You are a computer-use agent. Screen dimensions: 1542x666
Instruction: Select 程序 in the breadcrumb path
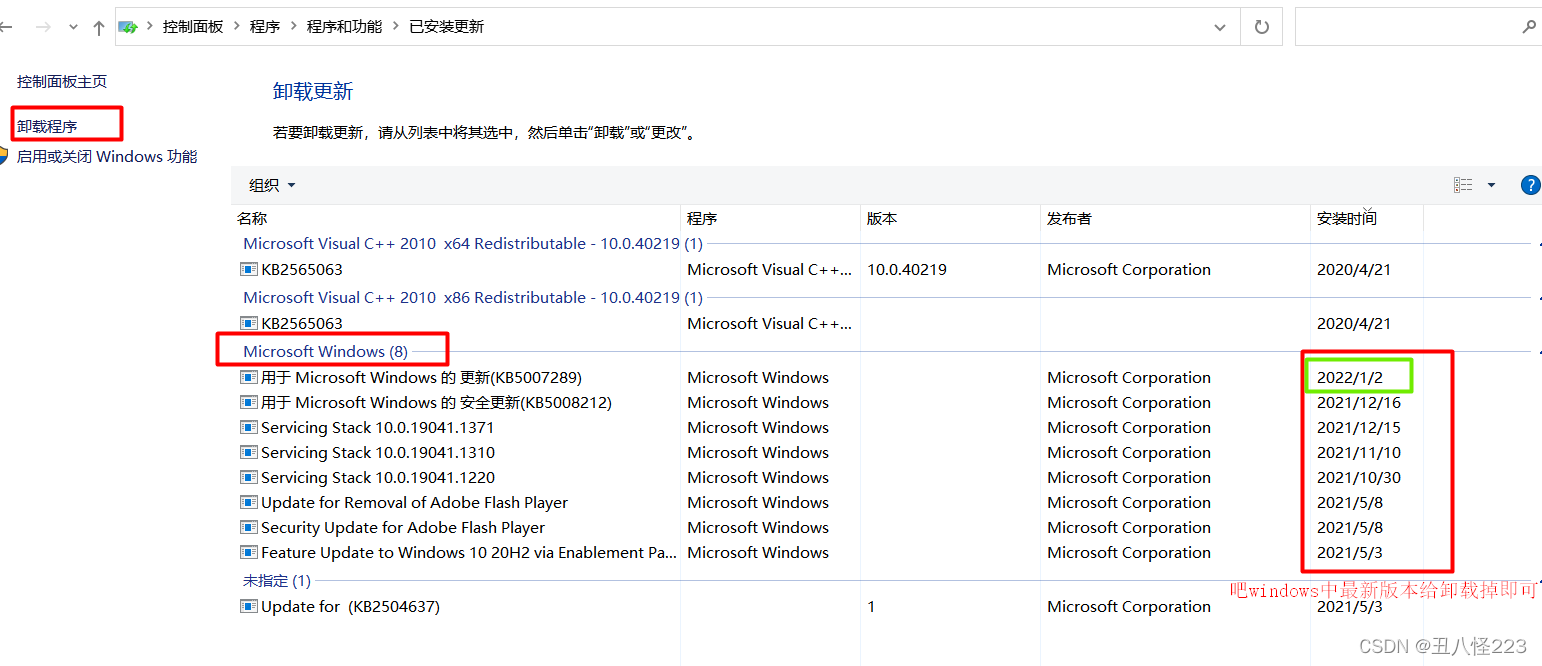tap(265, 27)
